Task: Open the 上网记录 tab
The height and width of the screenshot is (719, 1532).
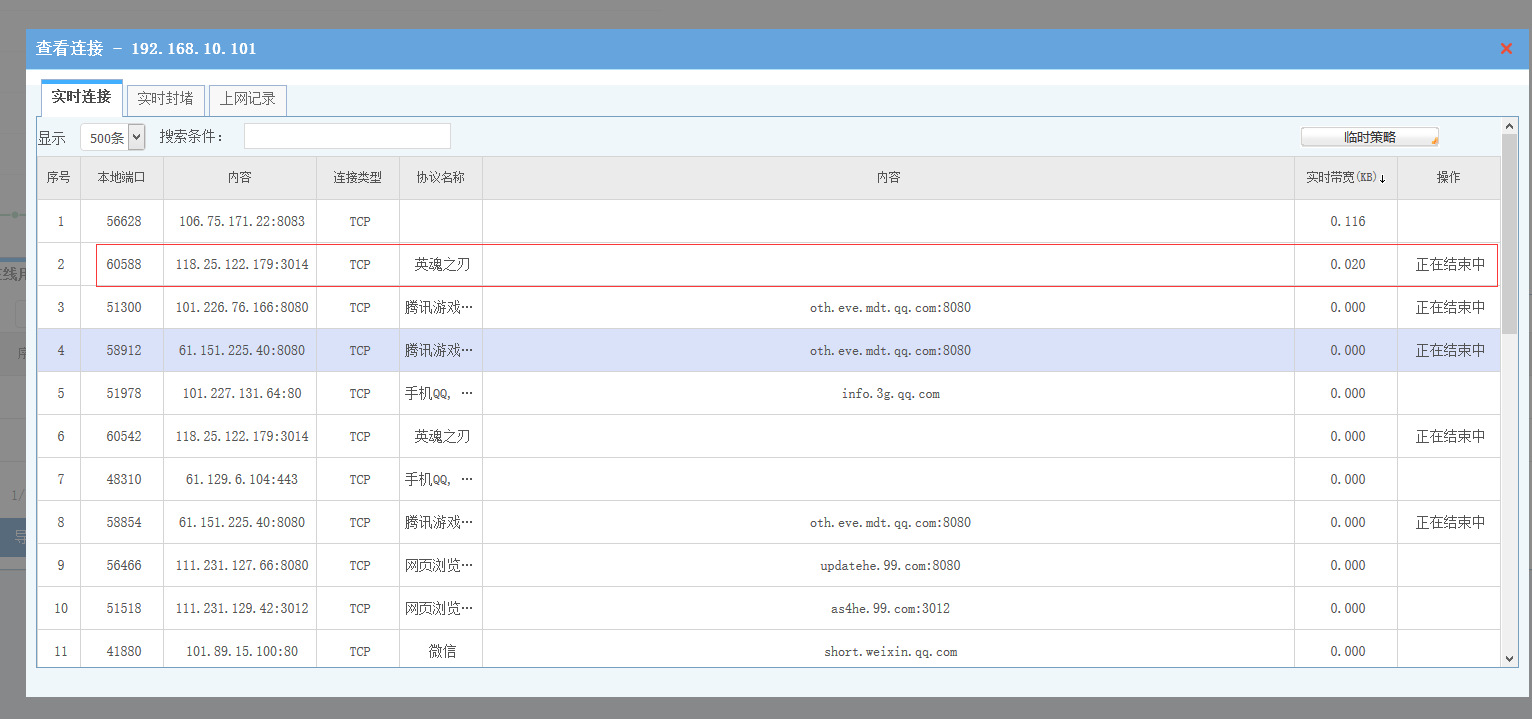Action: tap(247, 100)
